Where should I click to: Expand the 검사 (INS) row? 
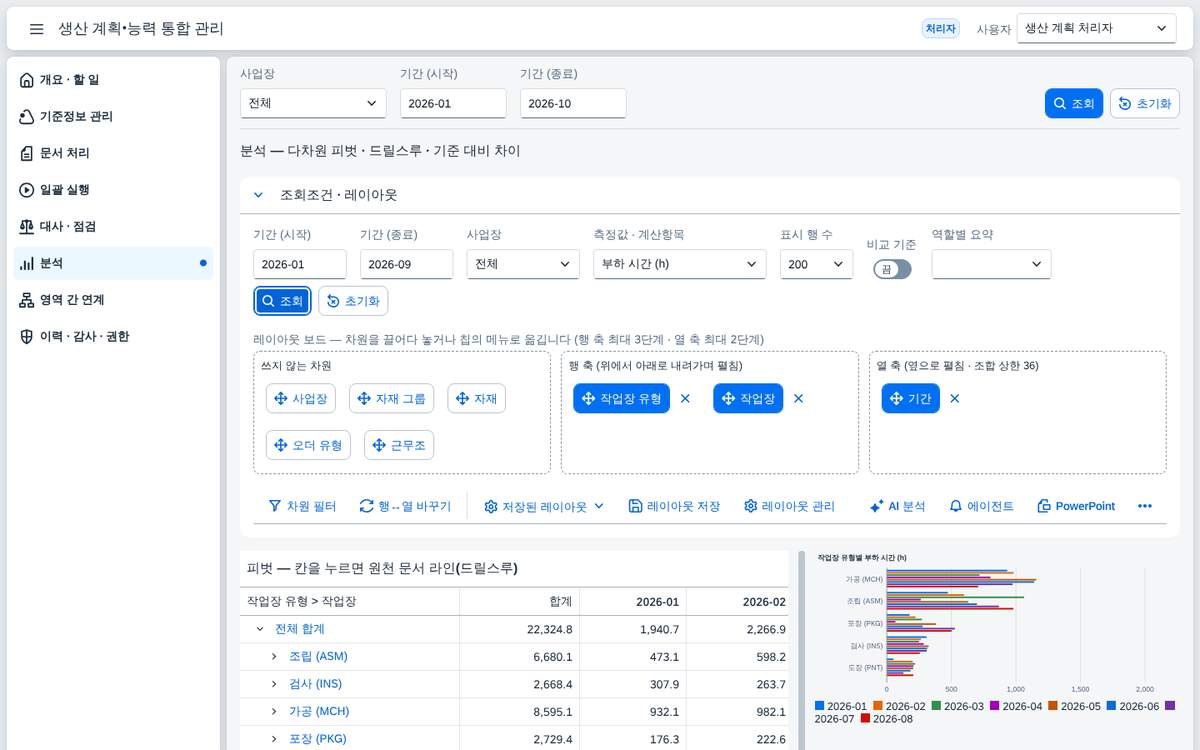[274, 684]
